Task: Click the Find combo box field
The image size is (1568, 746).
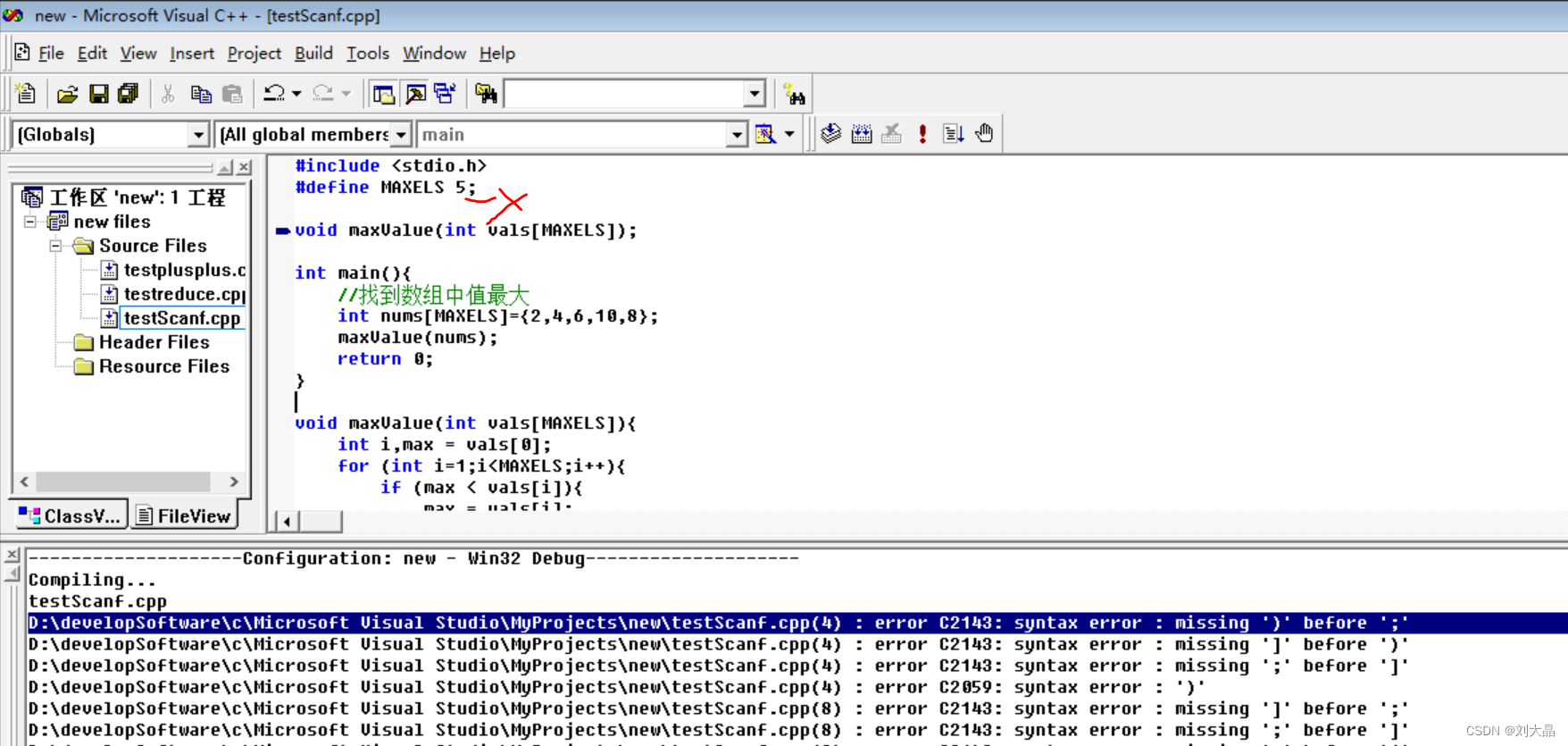Action: click(x=624, y=94)
